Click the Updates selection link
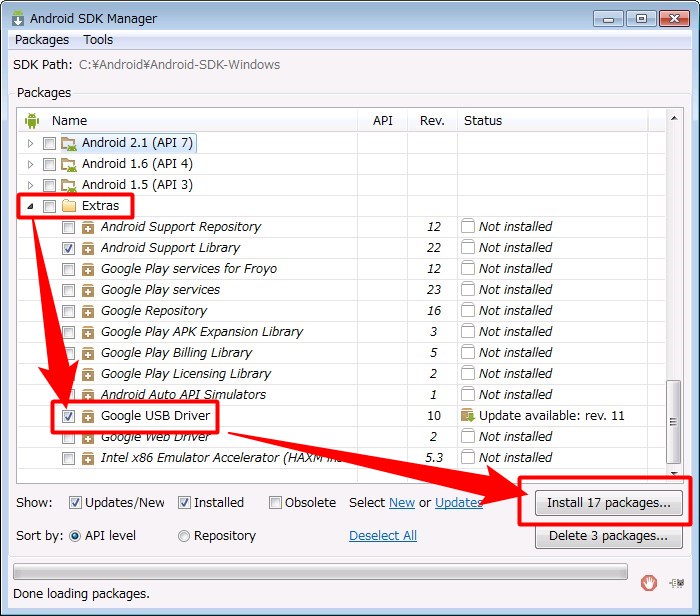Screen dimensions: 700x616 pyautogui.click(x=458, y=503)
